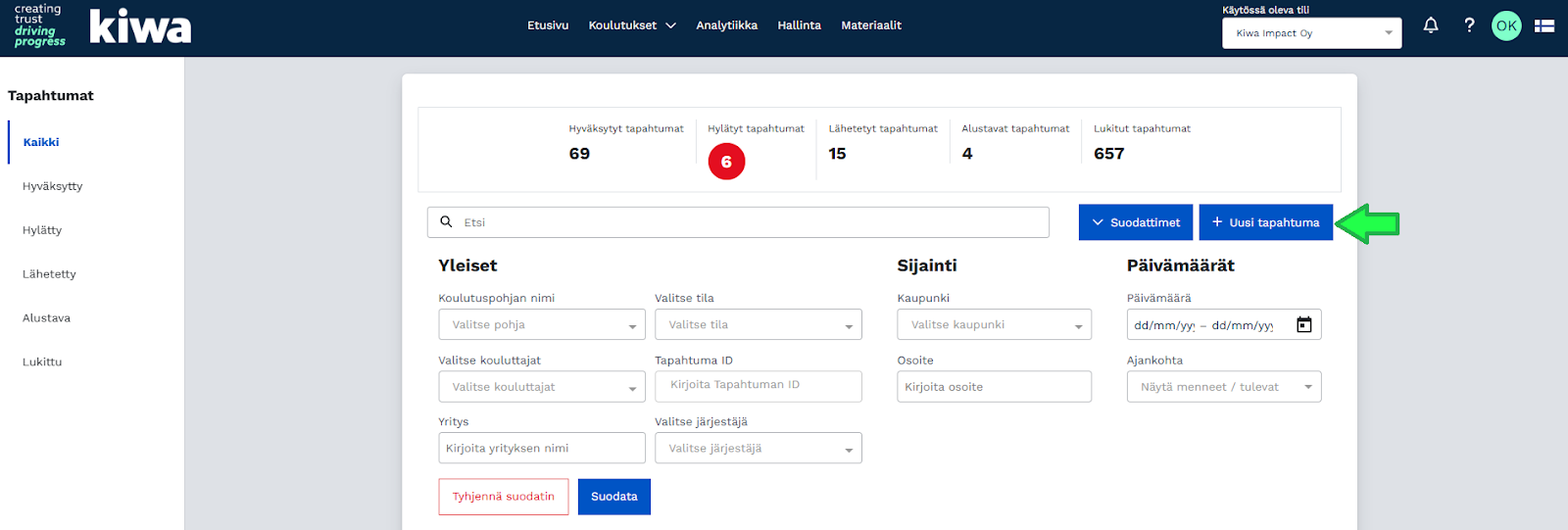Viewport: 1568px width, 530px height.
Task: Select the Hyväksytty sidebar tab
Action: [x=53, y=186]
